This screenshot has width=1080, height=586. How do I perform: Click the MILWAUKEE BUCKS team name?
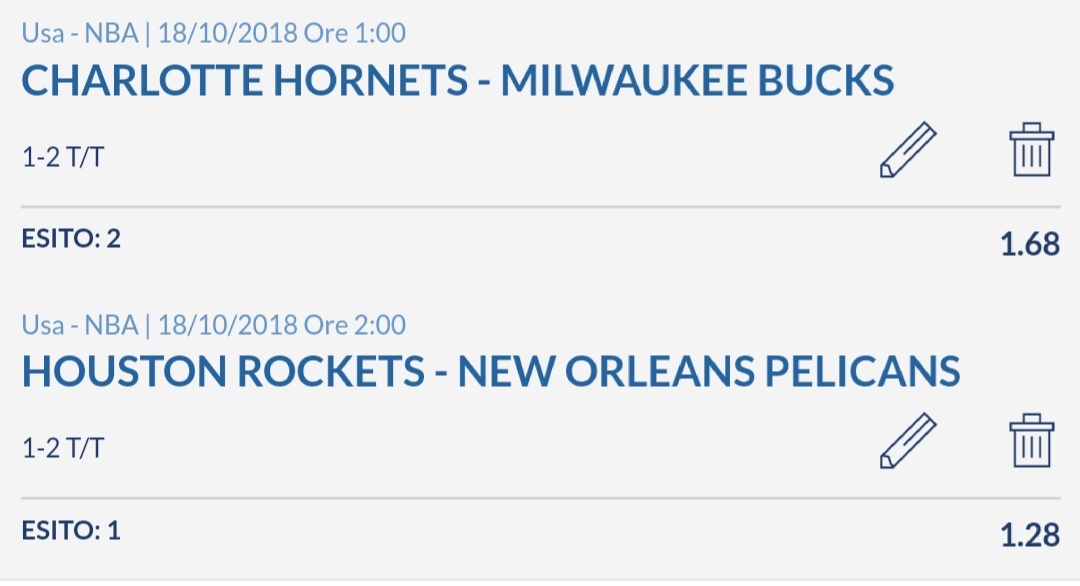pos(697,80)
